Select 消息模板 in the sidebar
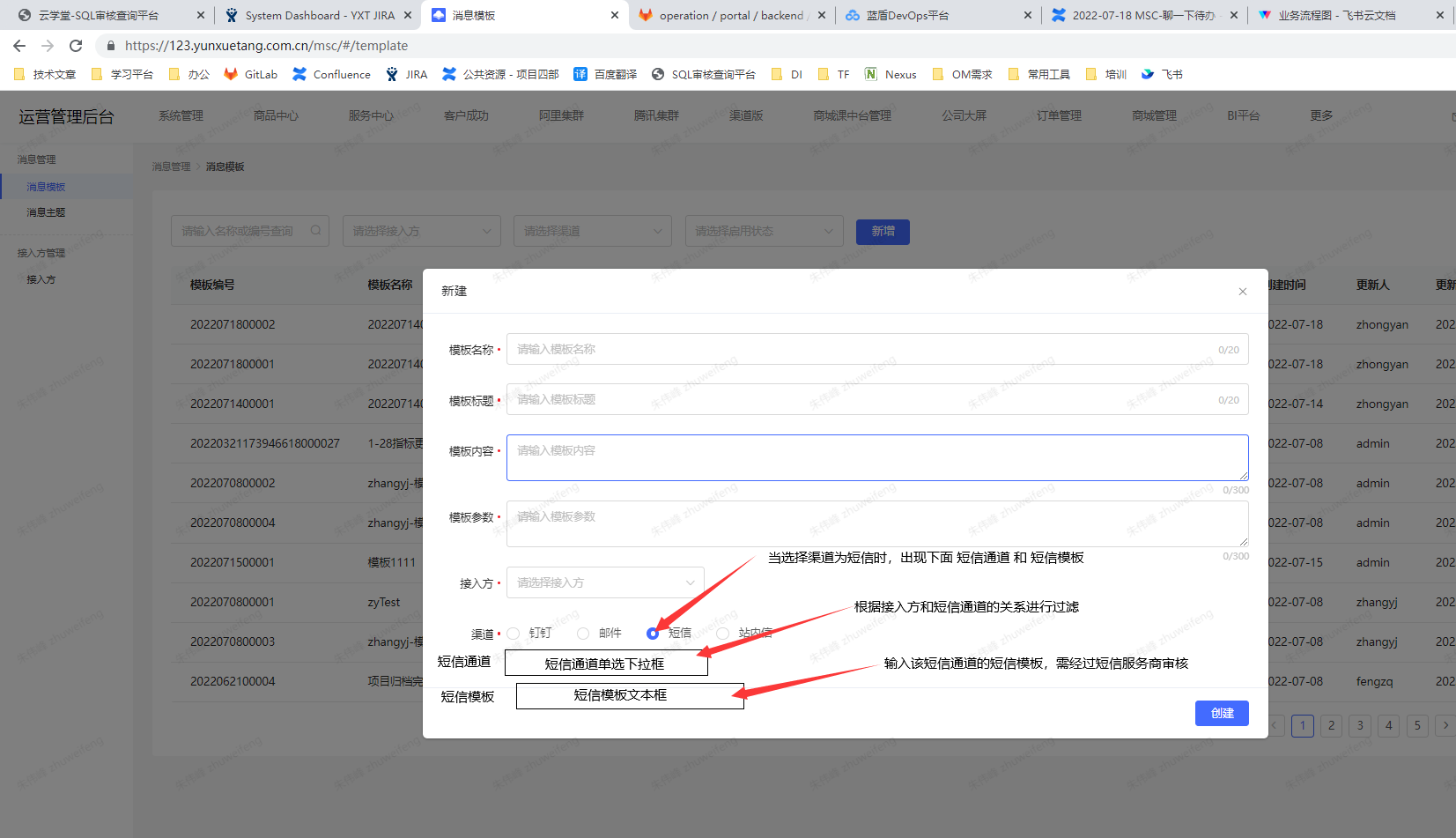 click(x=46, y=187)
